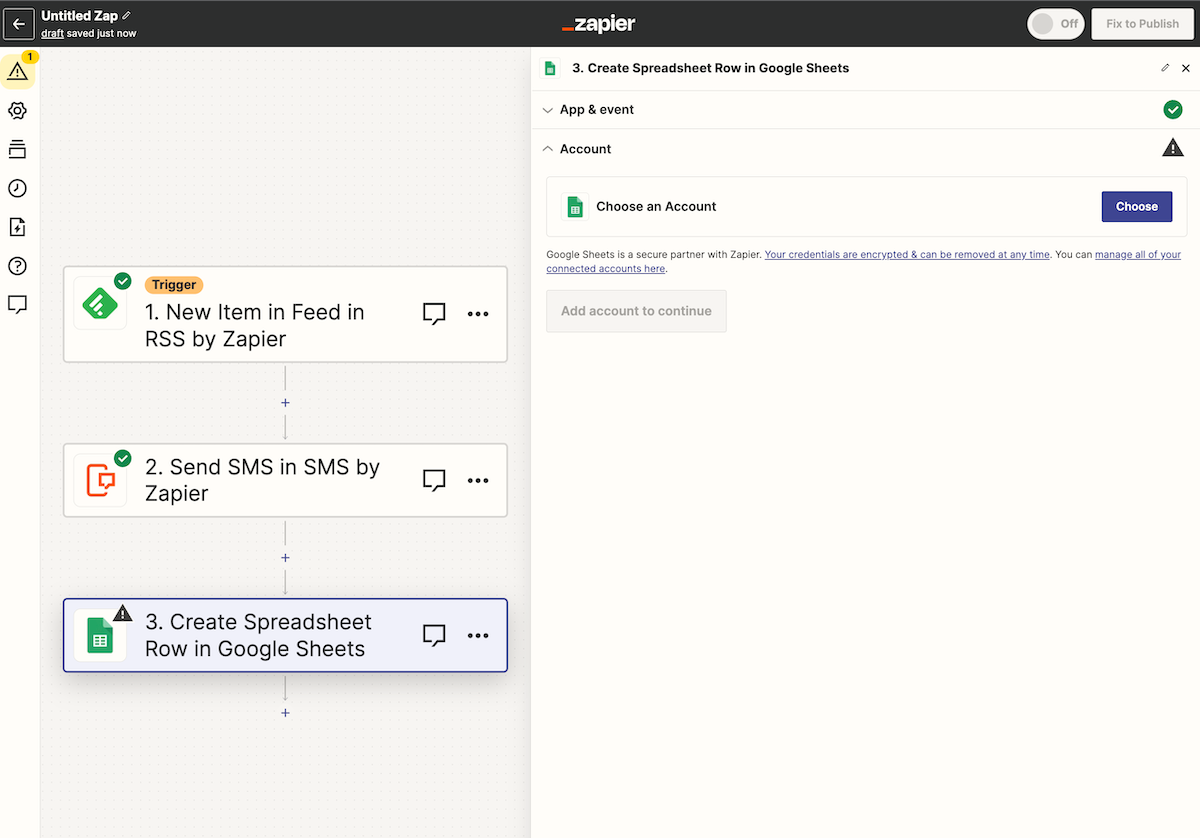The width and height of the screenshot is (1200, 838).
Task: Add step below Google Sheets action
Action: pos(285,713)
